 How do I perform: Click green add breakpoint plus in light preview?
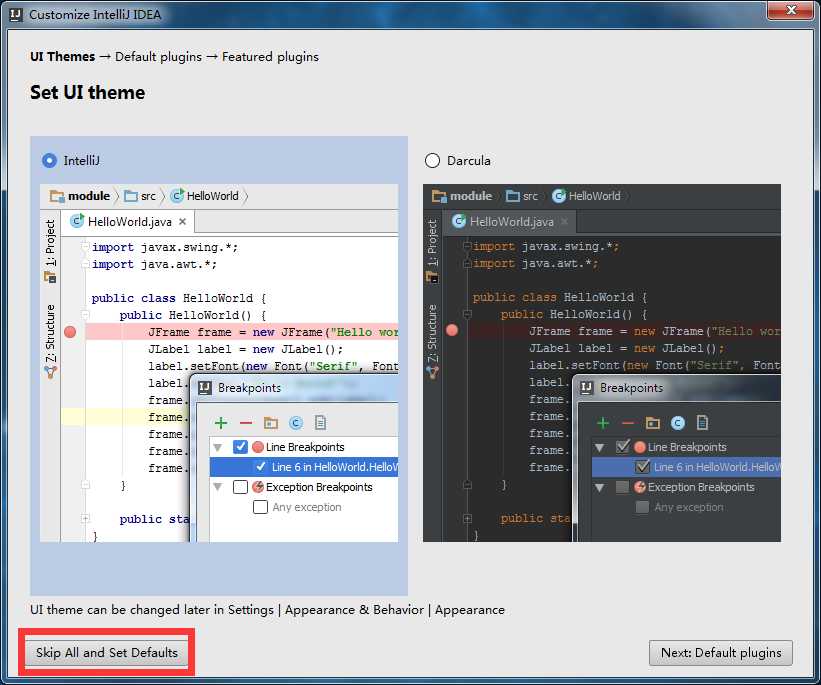tap(221, 423)
